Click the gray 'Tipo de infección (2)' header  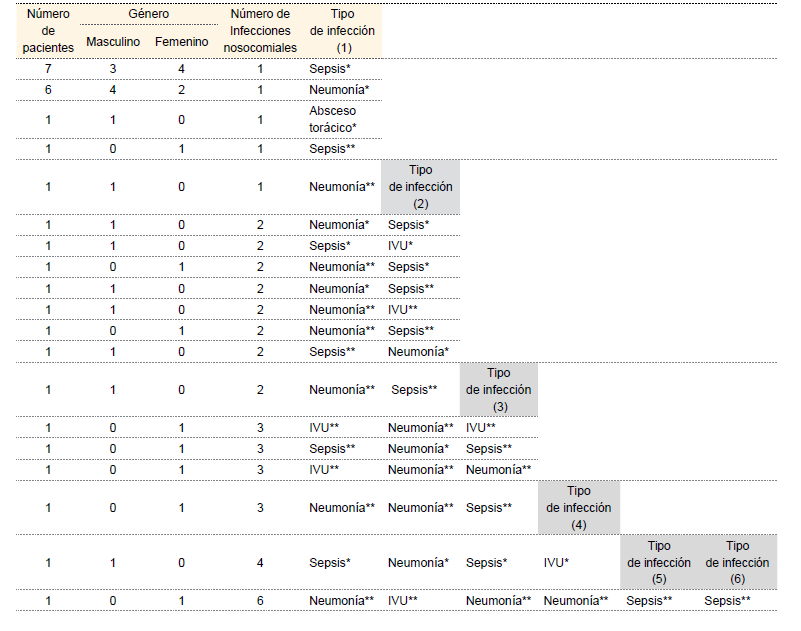[420, 186]
